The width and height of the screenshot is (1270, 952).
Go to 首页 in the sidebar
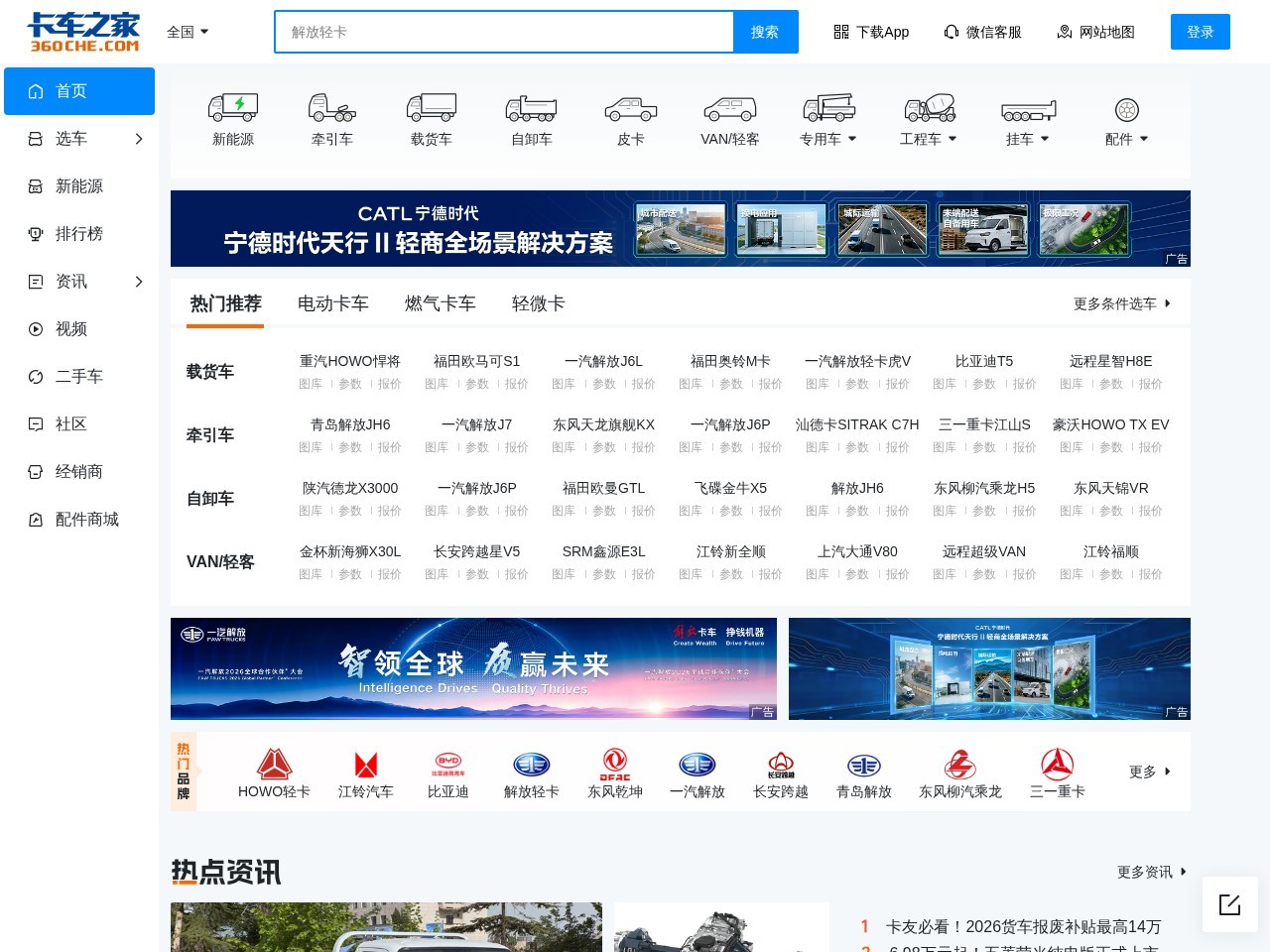tap(79, 91)
